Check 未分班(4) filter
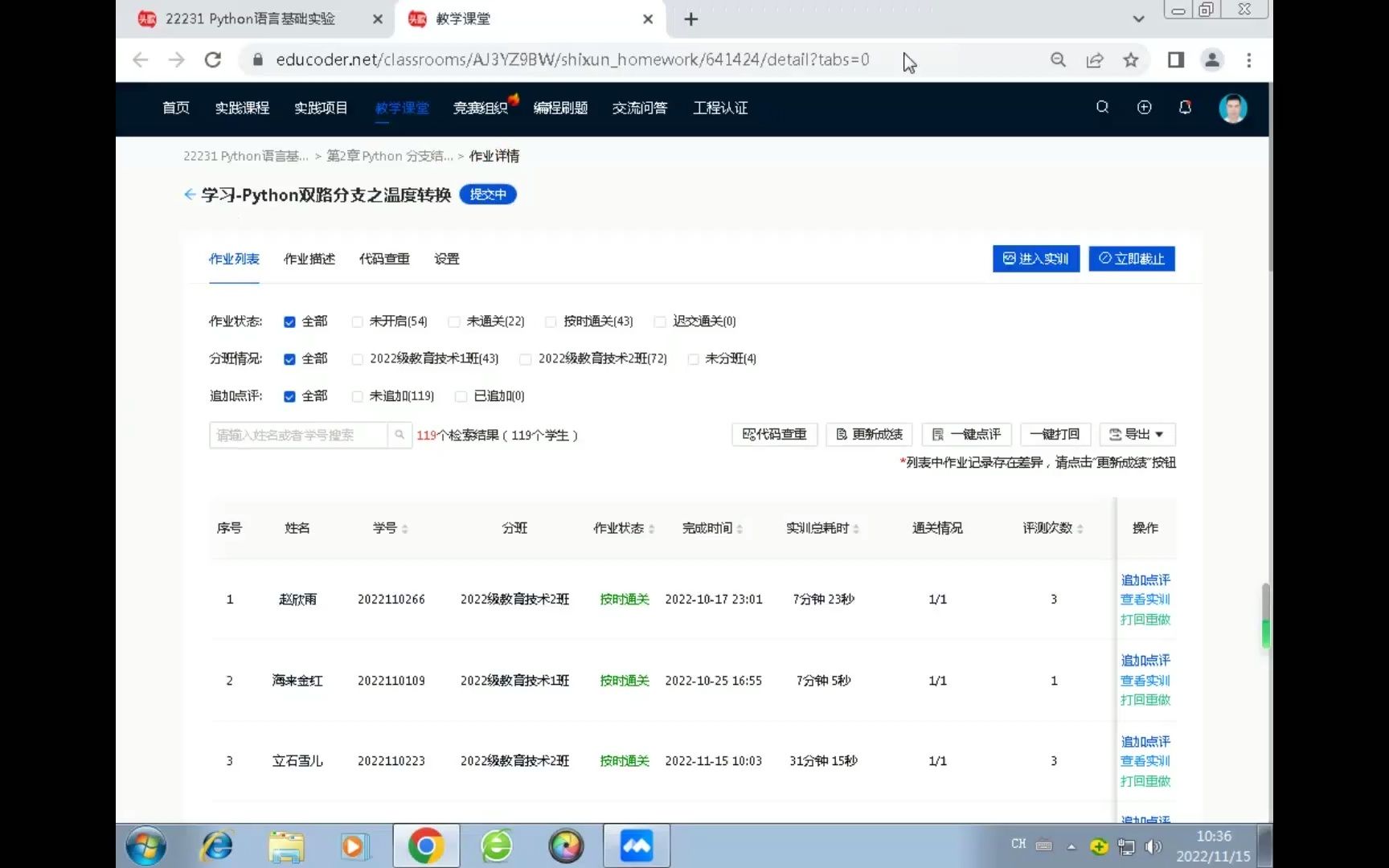The image size is (1389, 868). tap(693, 359)
